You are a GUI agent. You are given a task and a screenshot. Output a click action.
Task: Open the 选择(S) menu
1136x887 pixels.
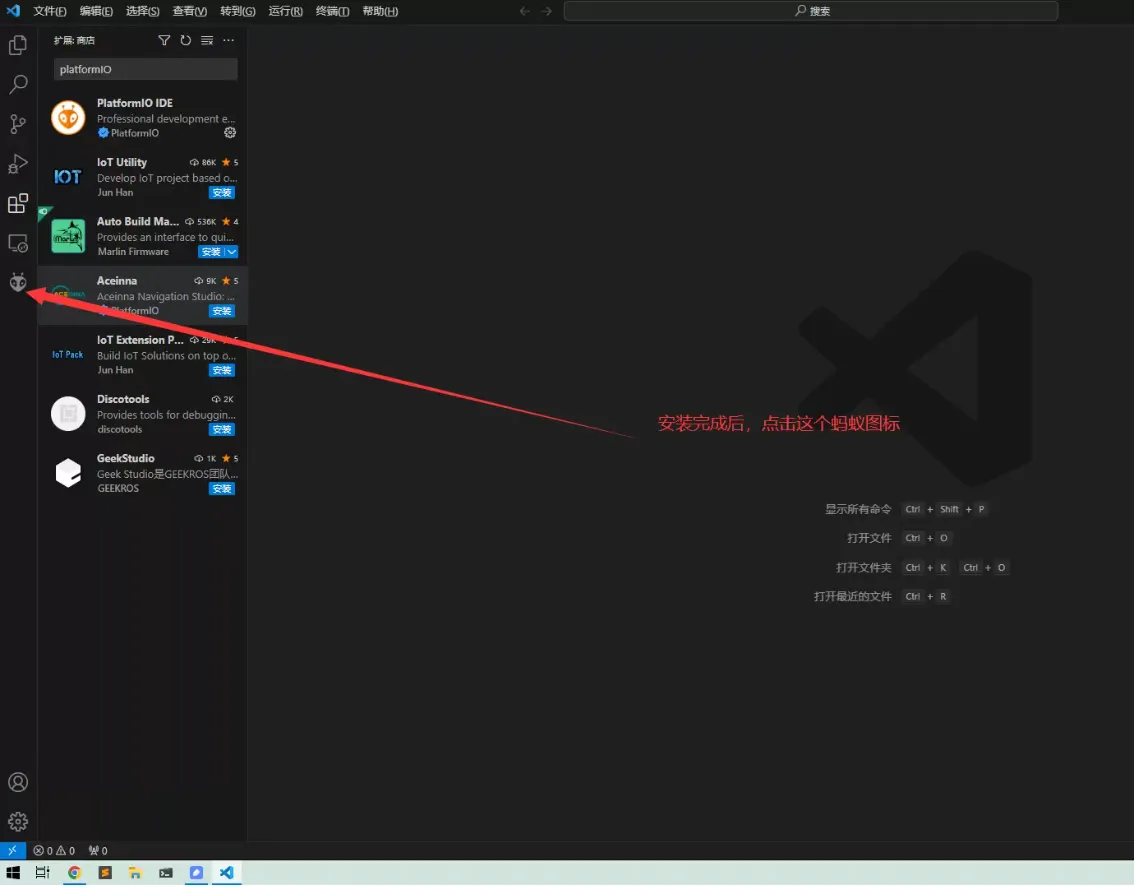[143, 11]
